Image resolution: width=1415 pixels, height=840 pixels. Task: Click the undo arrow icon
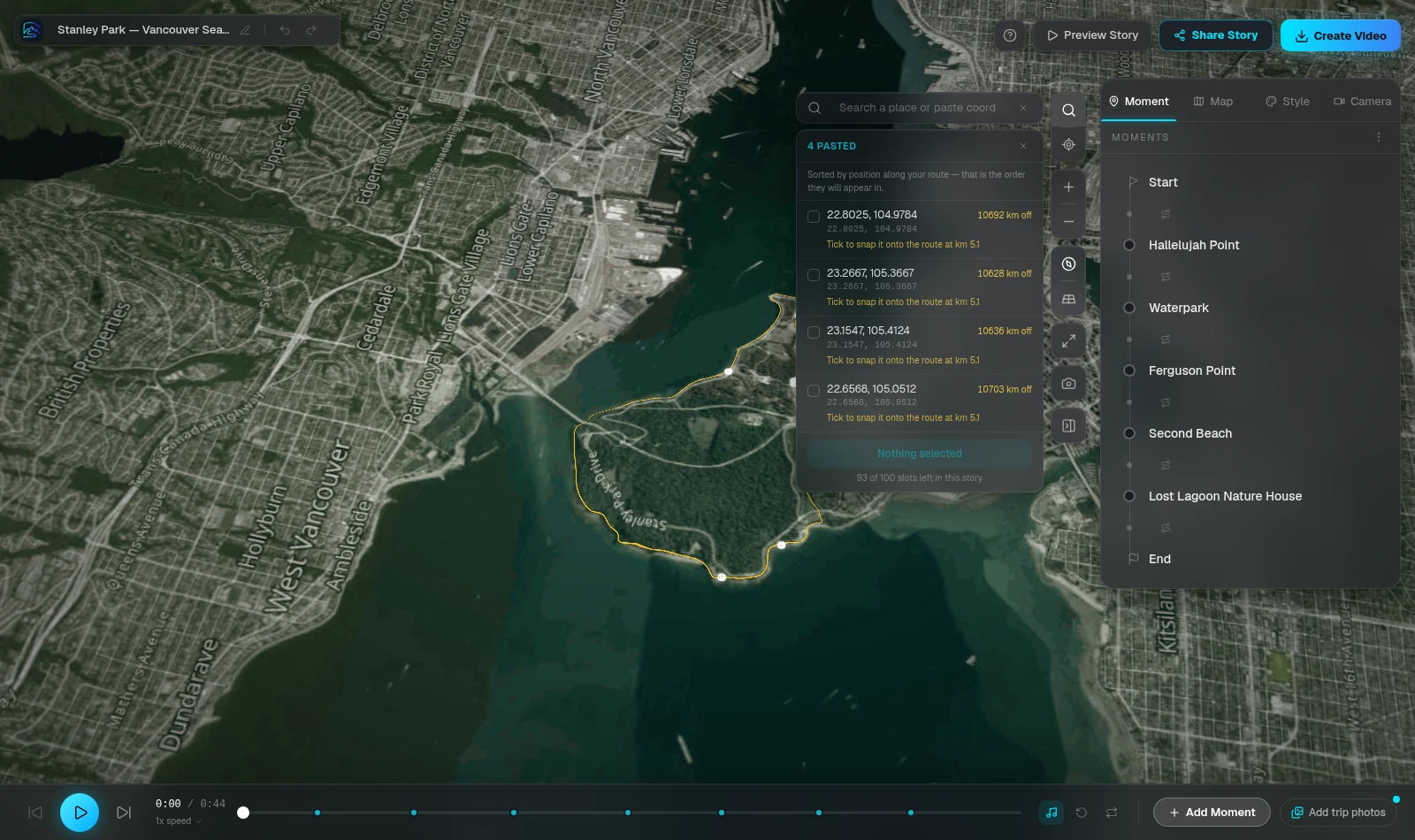pyautogui.click(x=285, y=30)
